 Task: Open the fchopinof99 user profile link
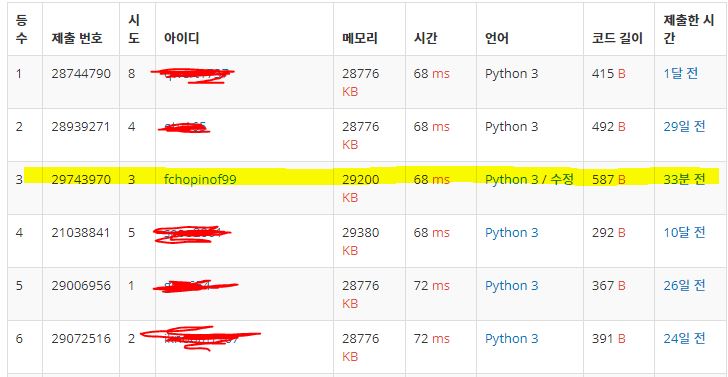click(200, 180)
